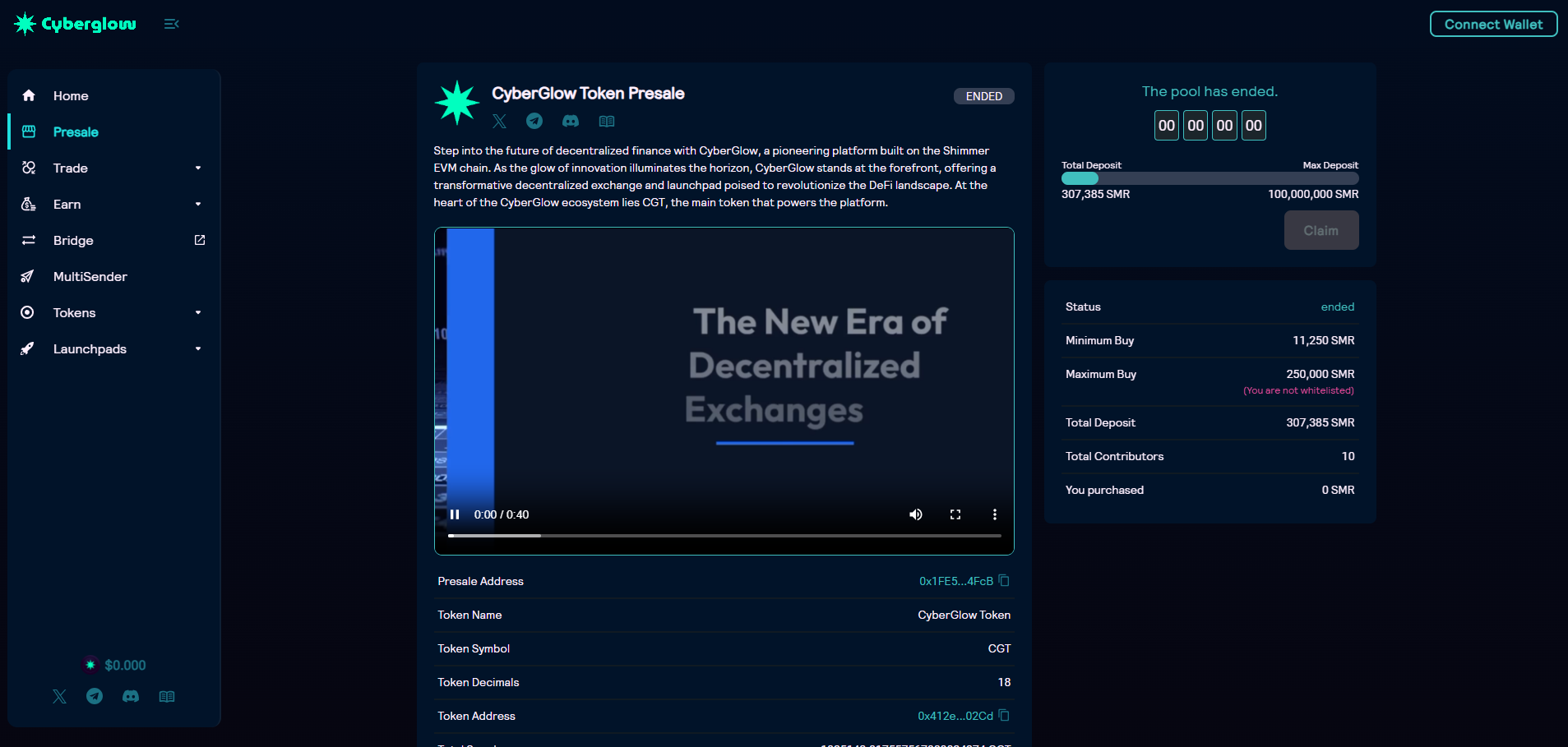Click the Presale store icon in sidebar
This screenshot has width=1568, height=747.
(x=29, y=131)
